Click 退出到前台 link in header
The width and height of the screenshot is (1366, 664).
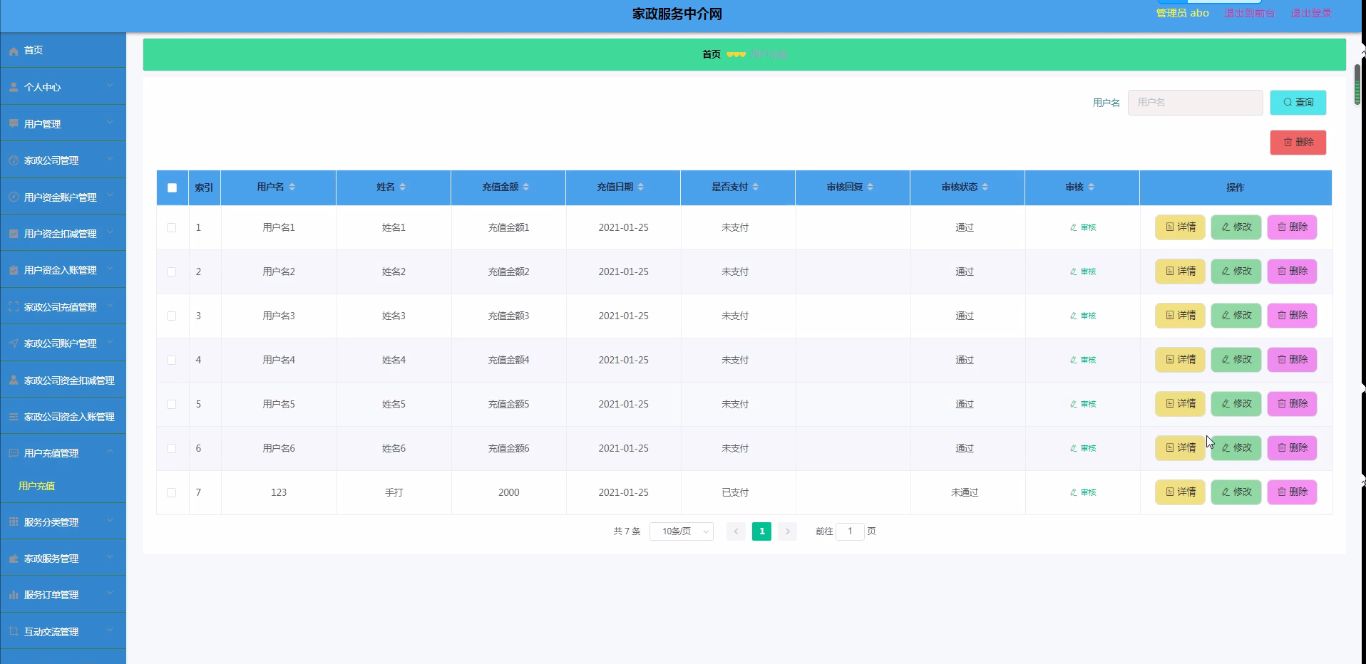click(1249, 13)
